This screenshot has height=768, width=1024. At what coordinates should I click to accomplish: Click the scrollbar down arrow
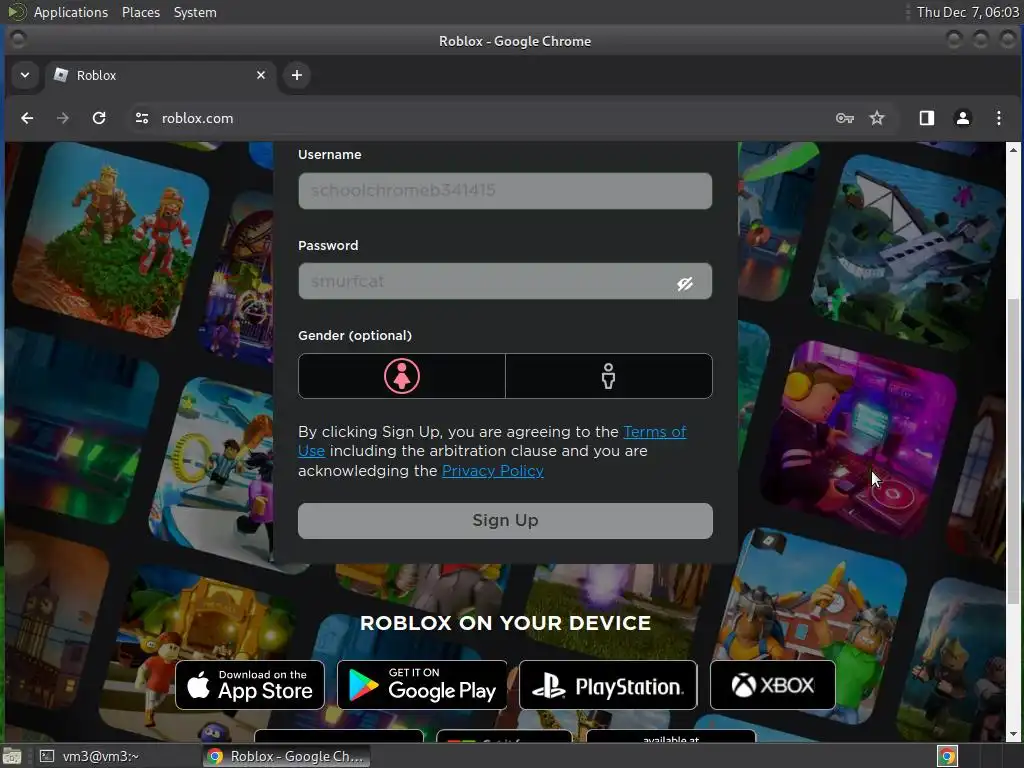1013,734
